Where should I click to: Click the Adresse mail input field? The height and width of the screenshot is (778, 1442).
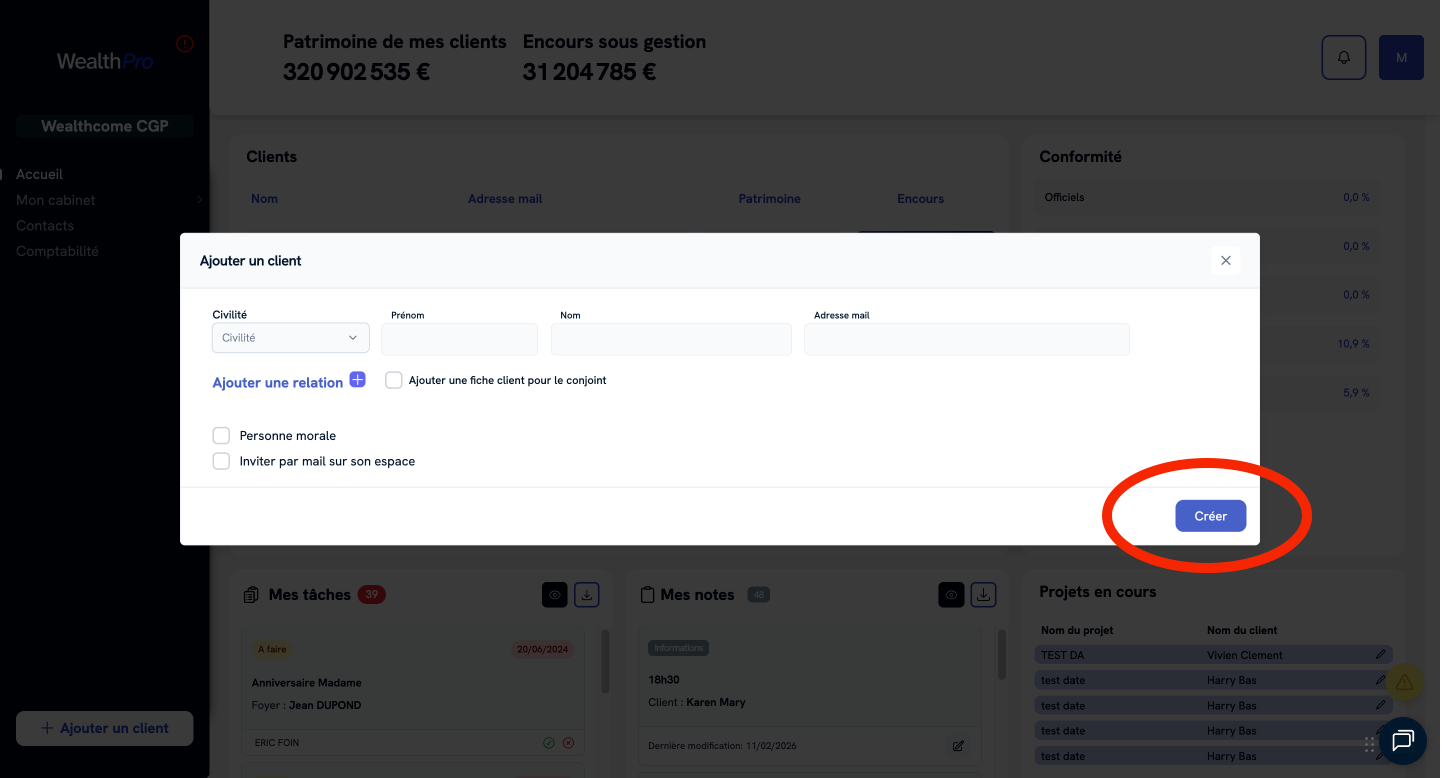tap(966, 339)
